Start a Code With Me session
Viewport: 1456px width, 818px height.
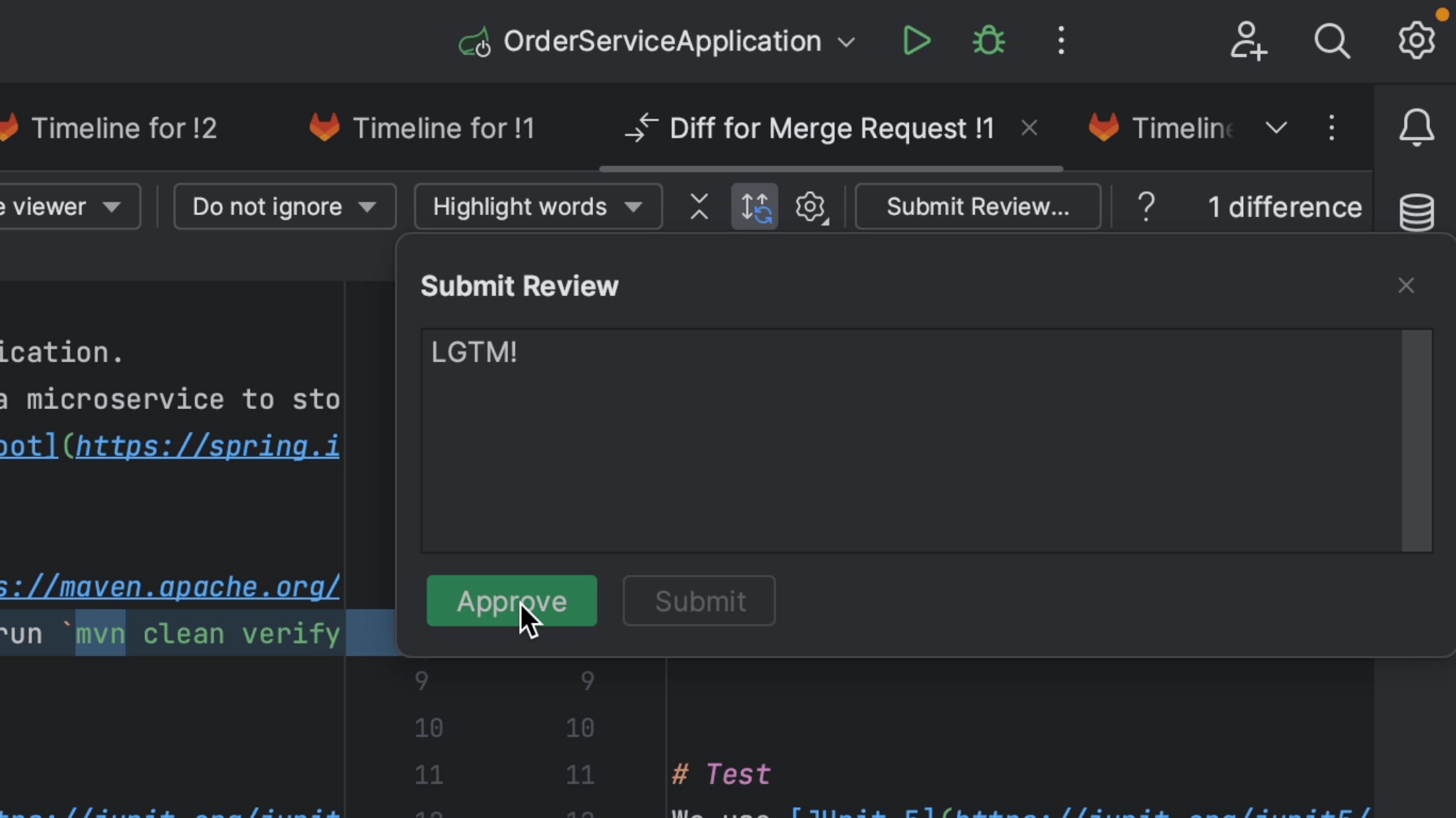click(x=1248, y=41)
